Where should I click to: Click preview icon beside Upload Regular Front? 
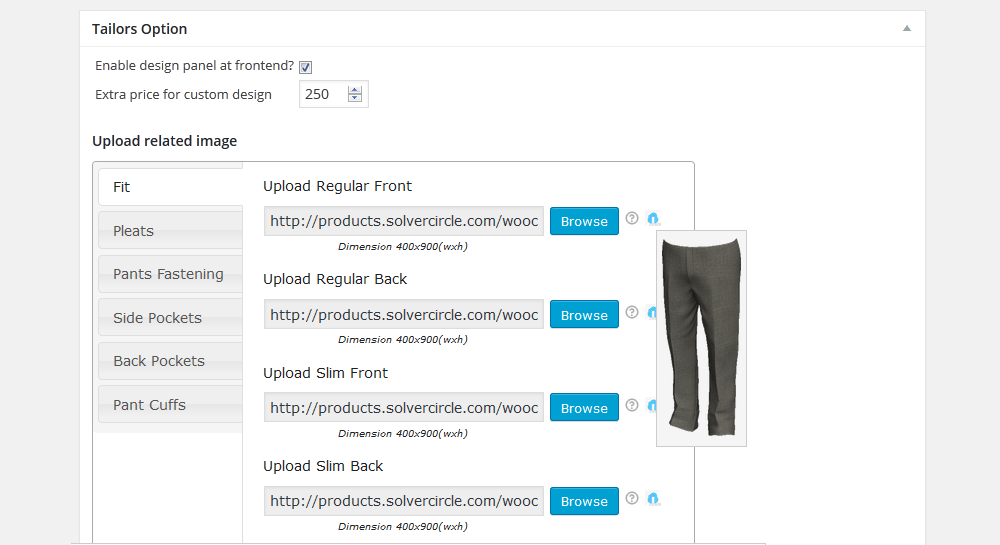(653, 219)
